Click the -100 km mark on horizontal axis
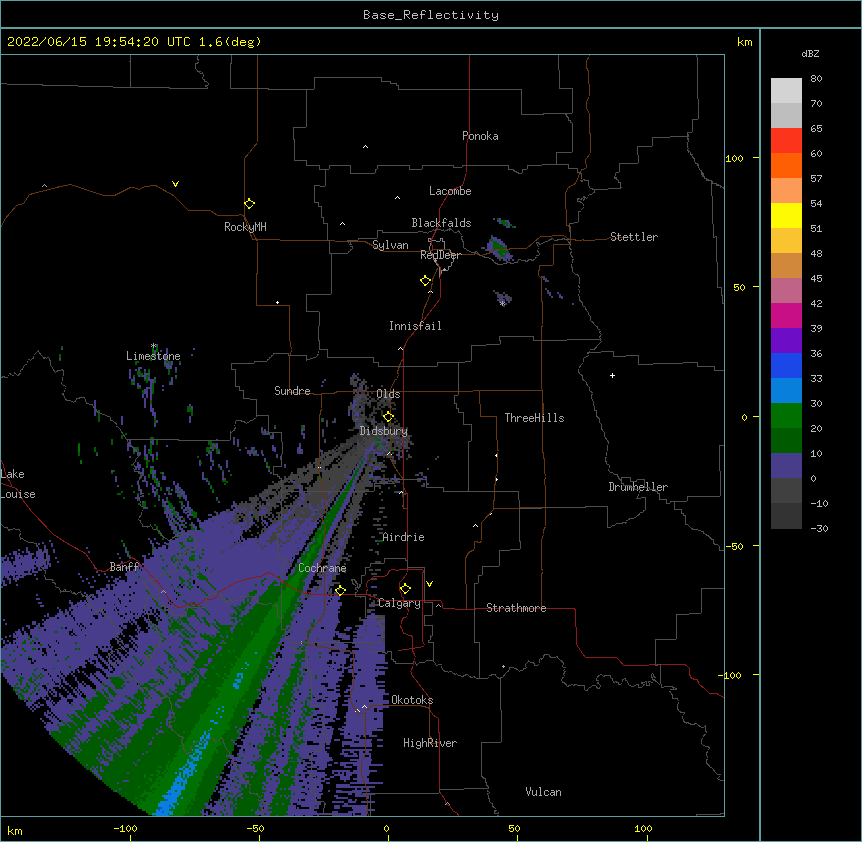Image resolution: width=862 pixels, height=842 pixels. pyautogui.click(x=125, y=828)
